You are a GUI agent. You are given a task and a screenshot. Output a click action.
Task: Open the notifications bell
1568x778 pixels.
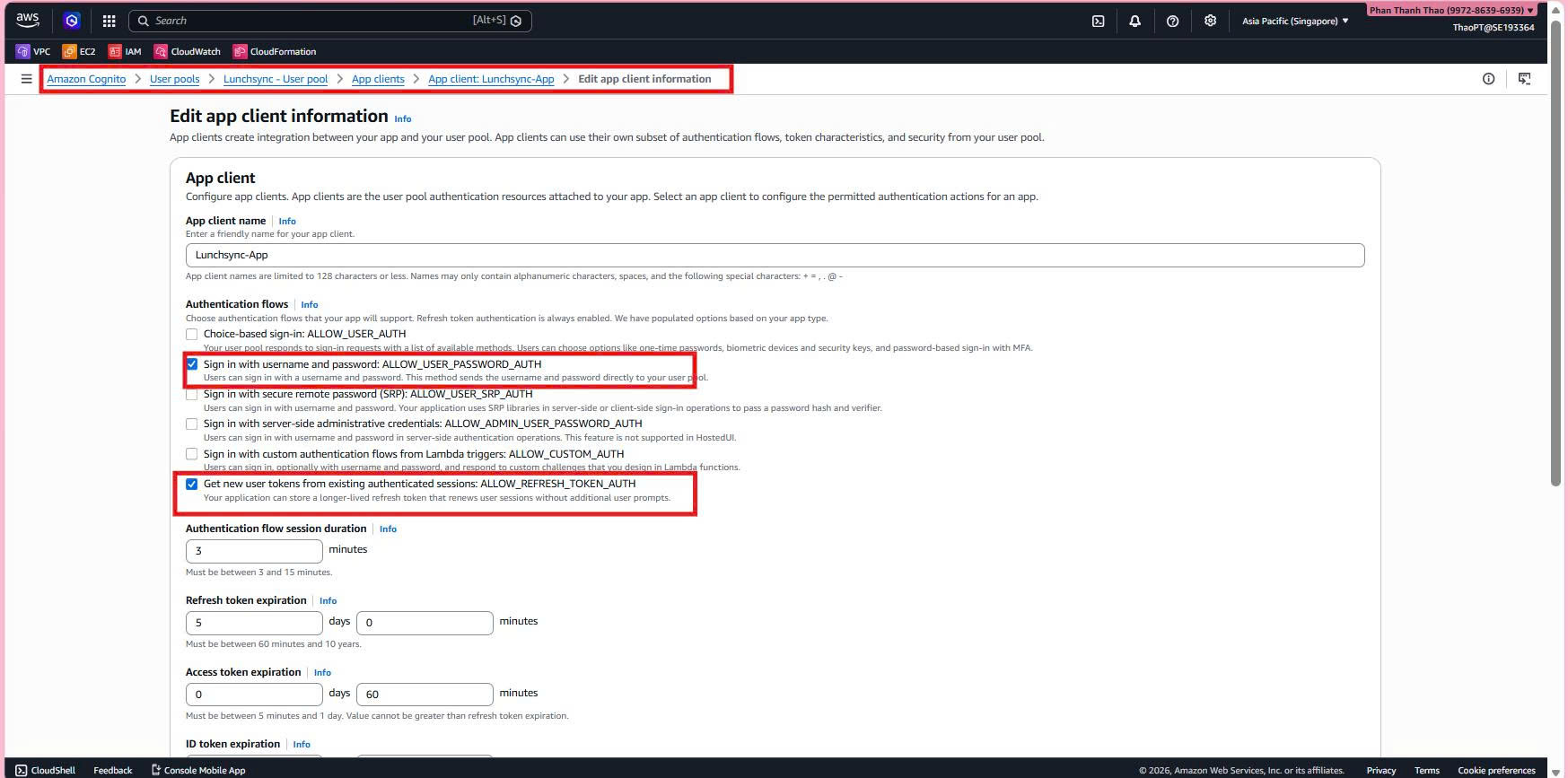coord(1134,21)
